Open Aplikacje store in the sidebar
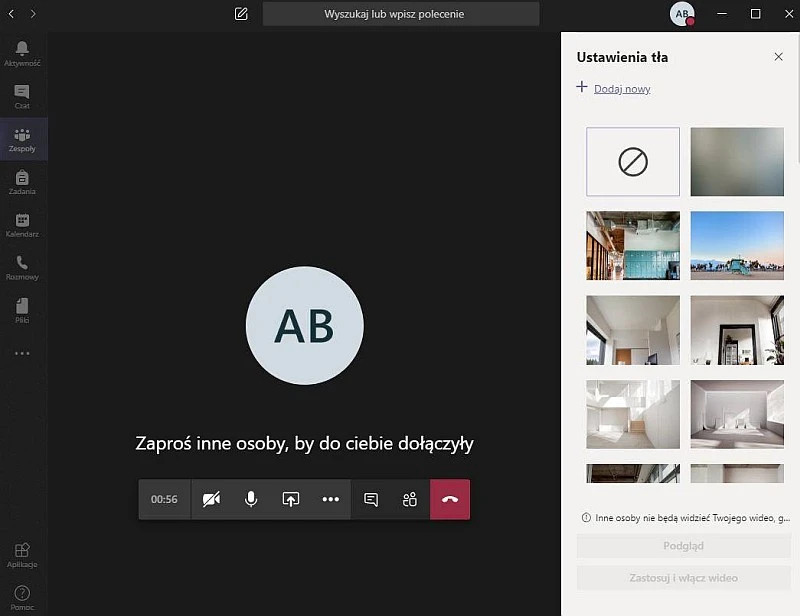 (22, 554)
